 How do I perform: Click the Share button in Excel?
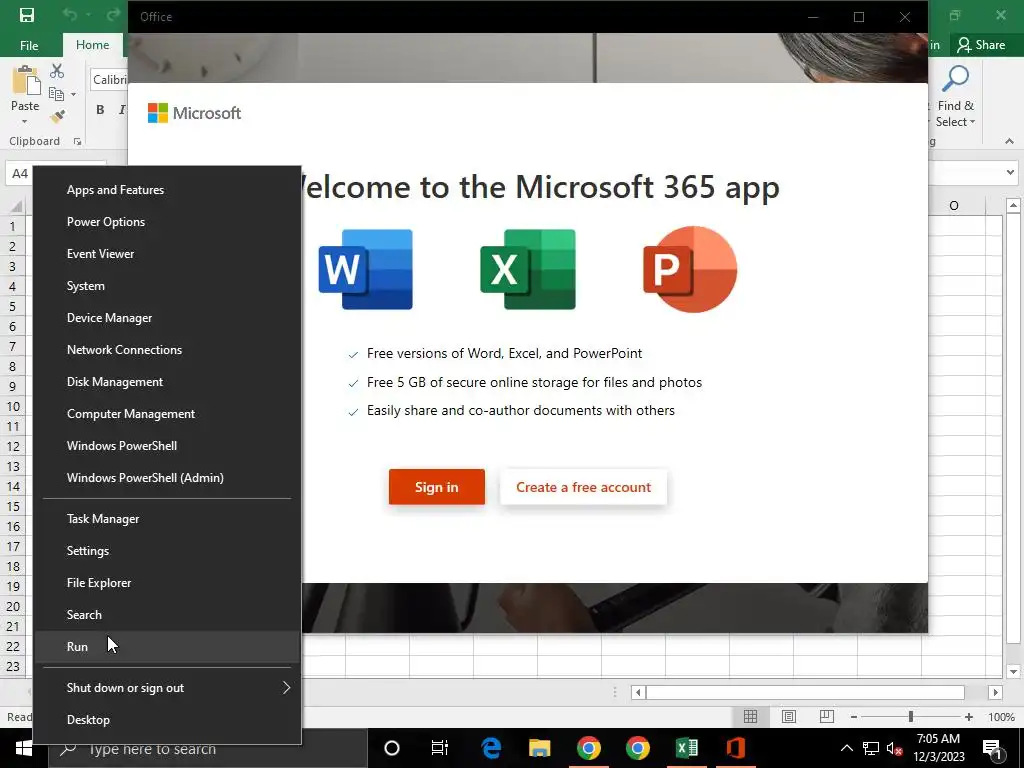[981, 45]
